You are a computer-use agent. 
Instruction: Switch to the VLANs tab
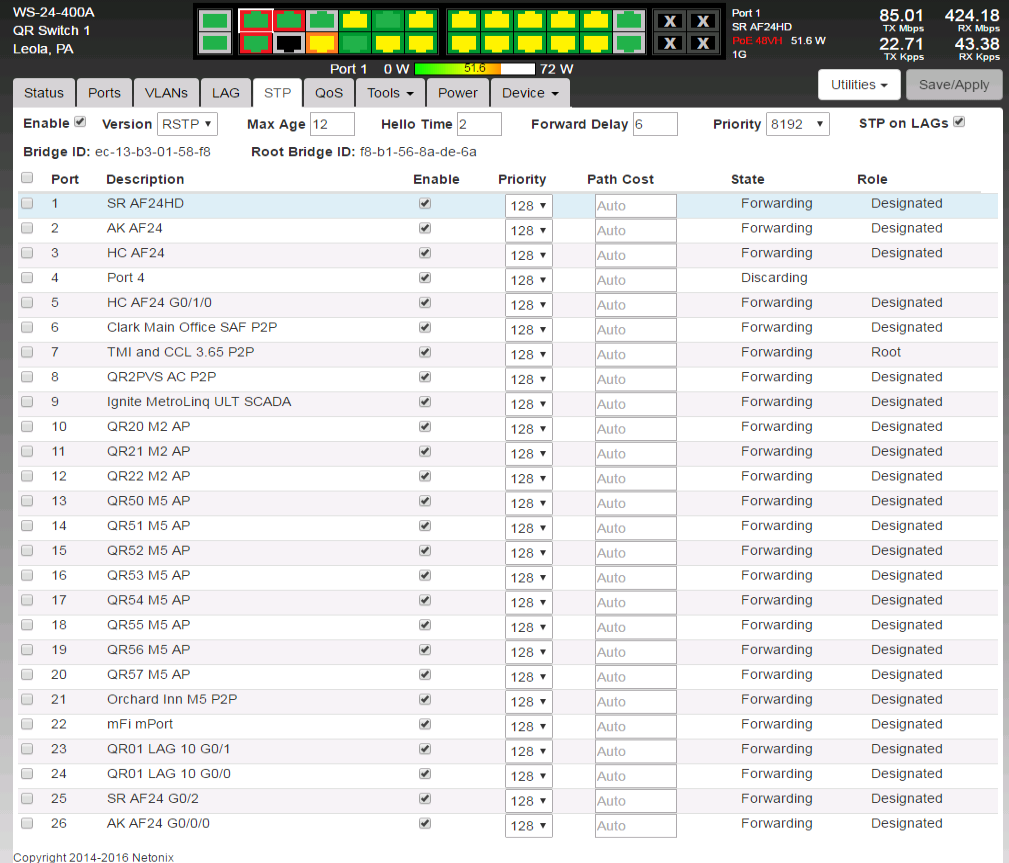tap(166, 93)
